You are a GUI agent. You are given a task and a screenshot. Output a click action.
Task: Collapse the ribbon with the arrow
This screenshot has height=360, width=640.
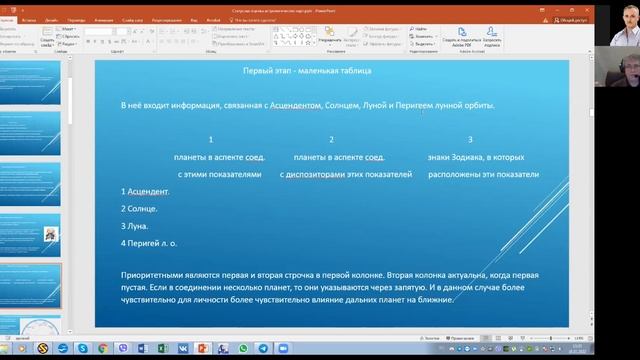click(x=589, y=51)
